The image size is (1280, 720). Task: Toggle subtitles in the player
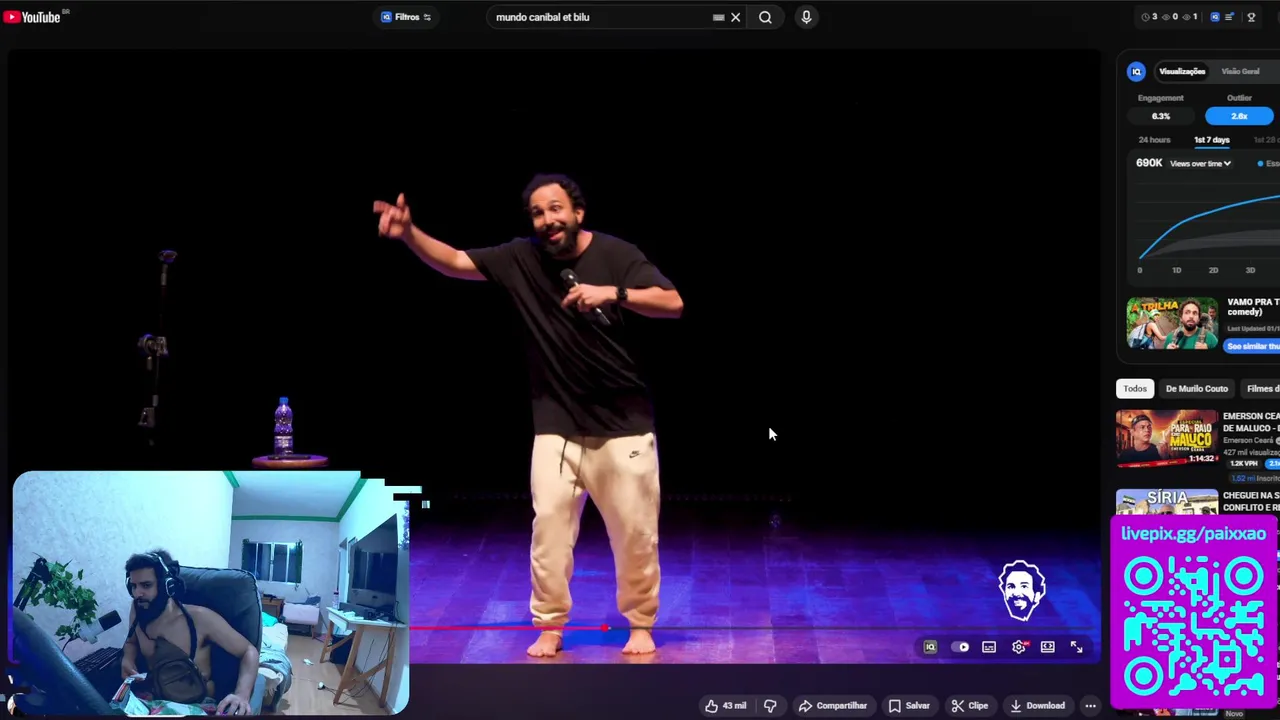tap(989, 647)
